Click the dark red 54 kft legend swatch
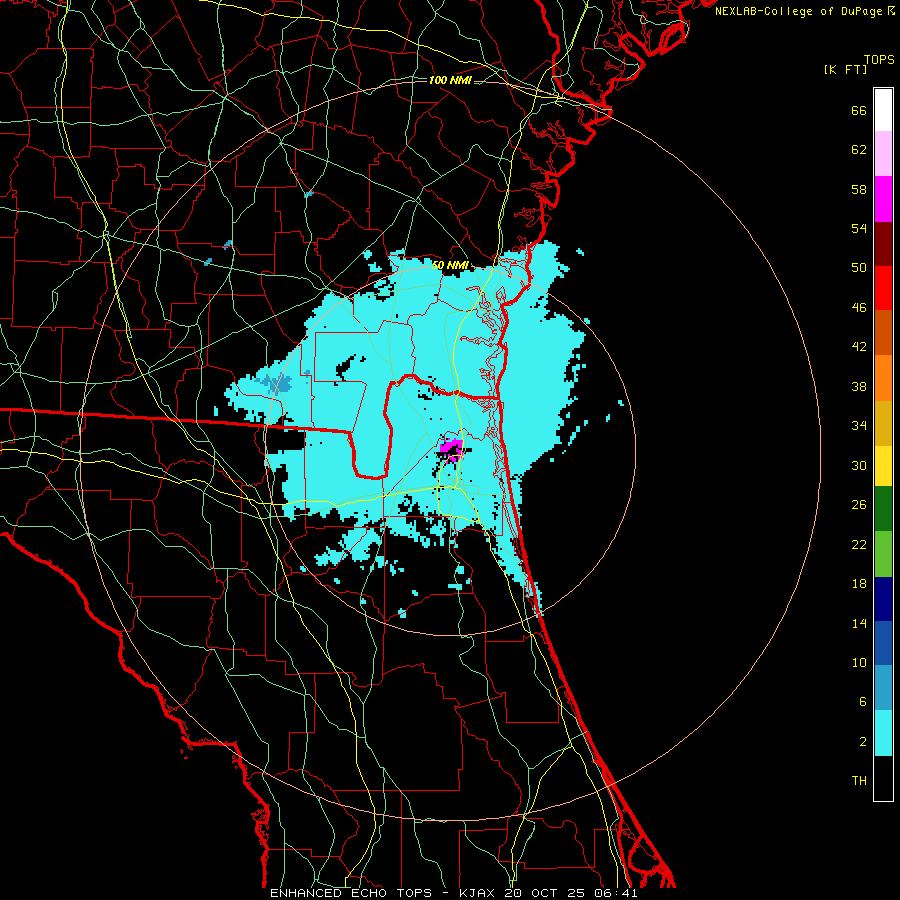Viewport: 900px width, 900px height. pos(883,243)
